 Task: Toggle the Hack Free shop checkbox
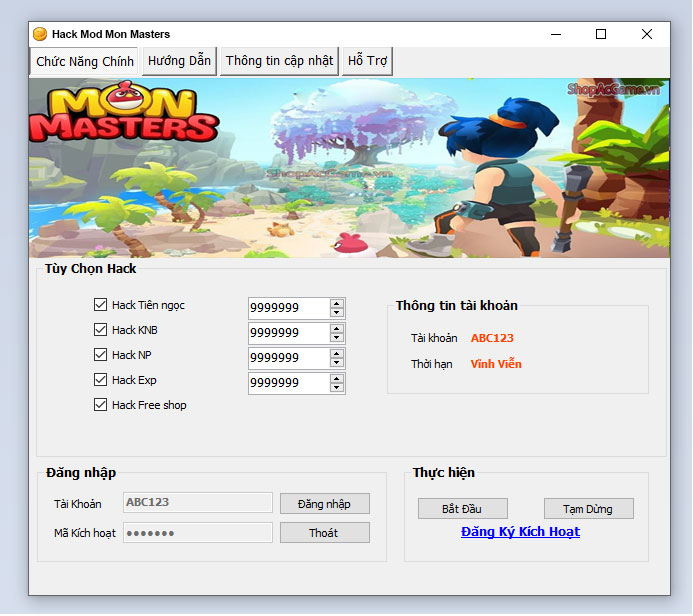point(100,405)
